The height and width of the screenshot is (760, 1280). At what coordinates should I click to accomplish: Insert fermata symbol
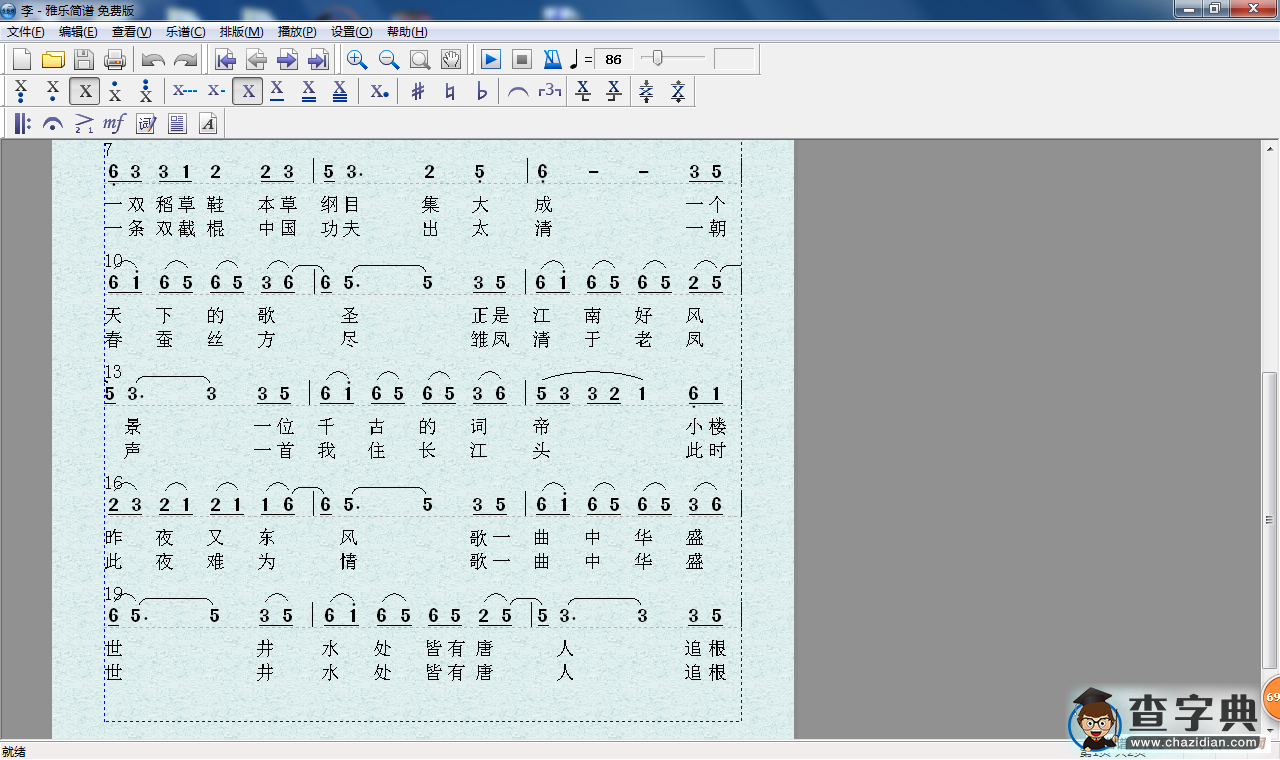pos(53,124)
